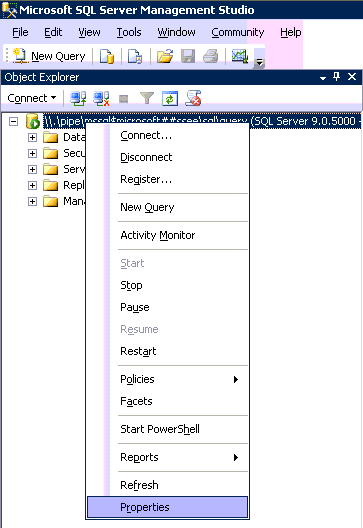Click the Print icon in toolbar
The width and height of the screenshot is (363, 528).
210,56
